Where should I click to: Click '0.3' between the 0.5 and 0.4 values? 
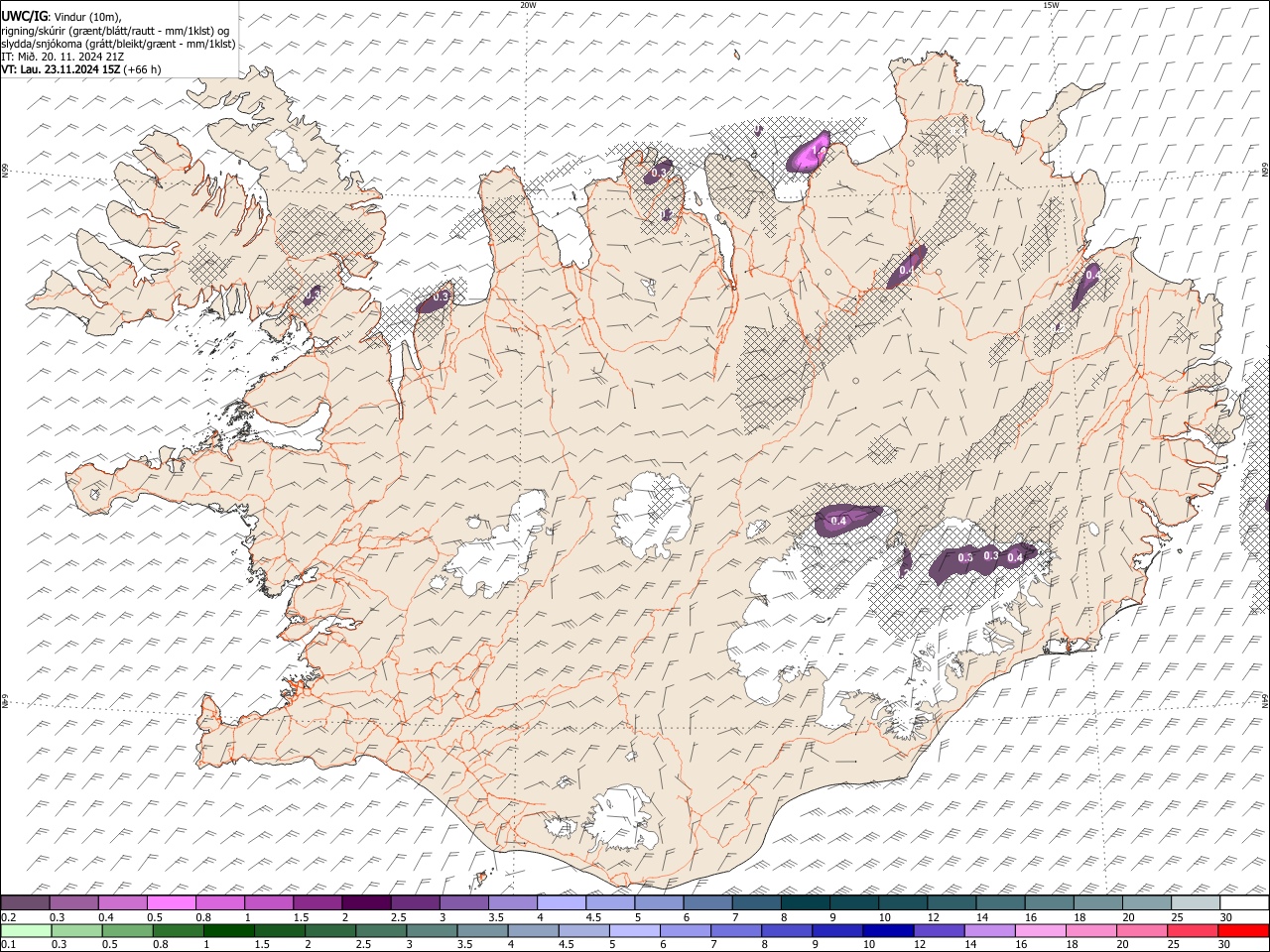pyautogui.click(x=990, y=556)
